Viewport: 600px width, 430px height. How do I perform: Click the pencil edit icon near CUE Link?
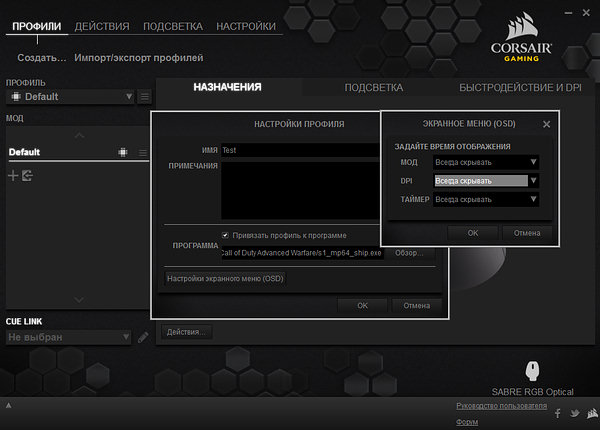pyautogui.click(x=144, y=337)
